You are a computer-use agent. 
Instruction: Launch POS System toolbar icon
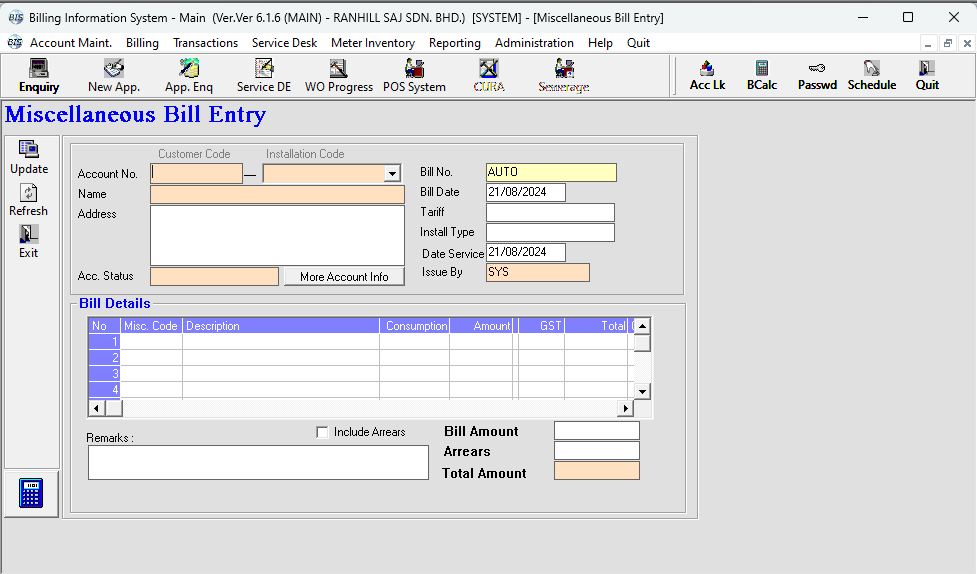[414, 75]
